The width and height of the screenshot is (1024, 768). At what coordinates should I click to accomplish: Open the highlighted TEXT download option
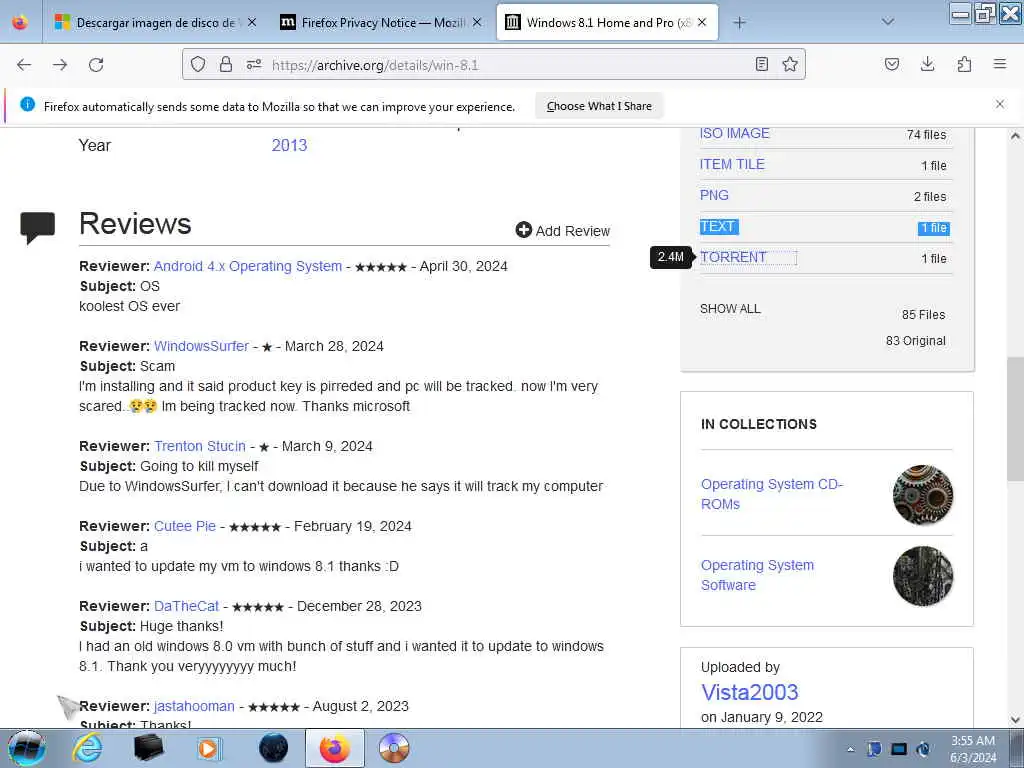718,227
